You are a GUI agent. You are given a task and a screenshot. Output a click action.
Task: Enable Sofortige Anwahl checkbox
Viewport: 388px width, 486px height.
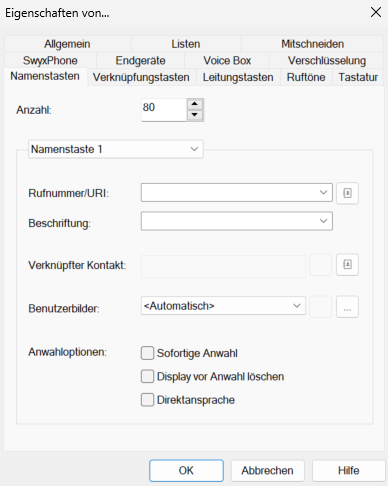point(147,353)
